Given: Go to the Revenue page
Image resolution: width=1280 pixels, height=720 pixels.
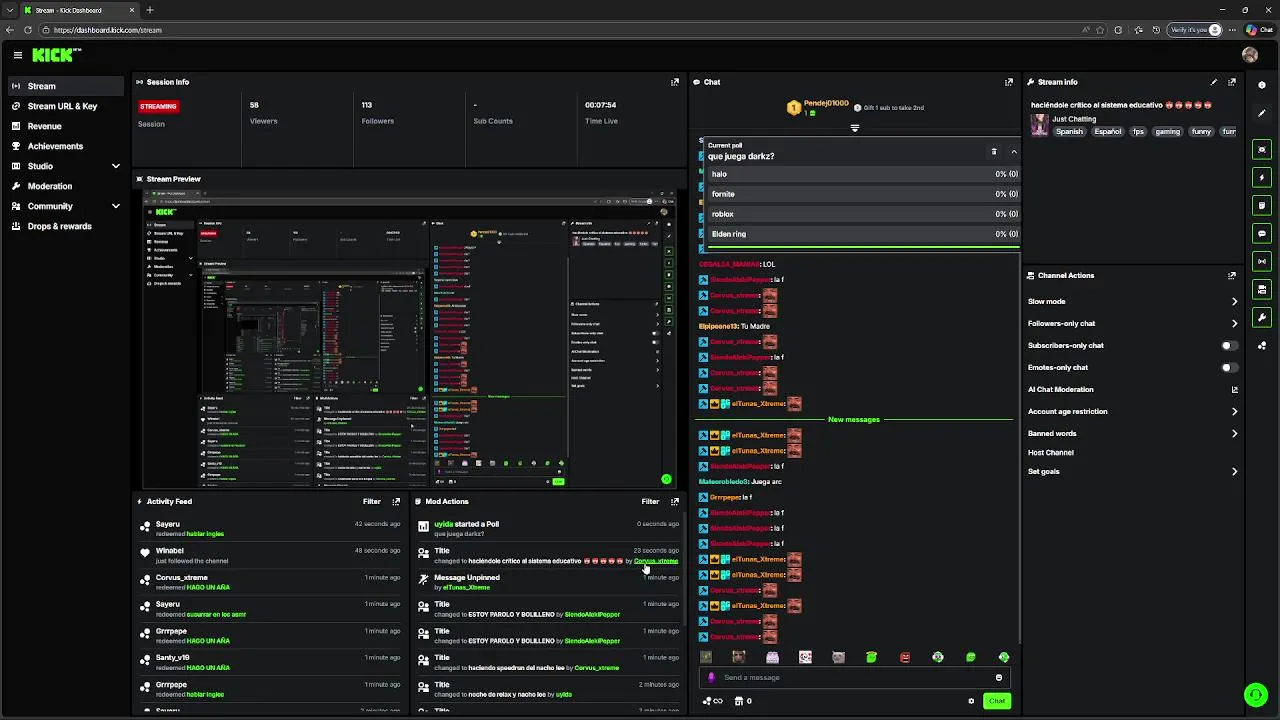Looking at the screenshot, I should [66, 126].
